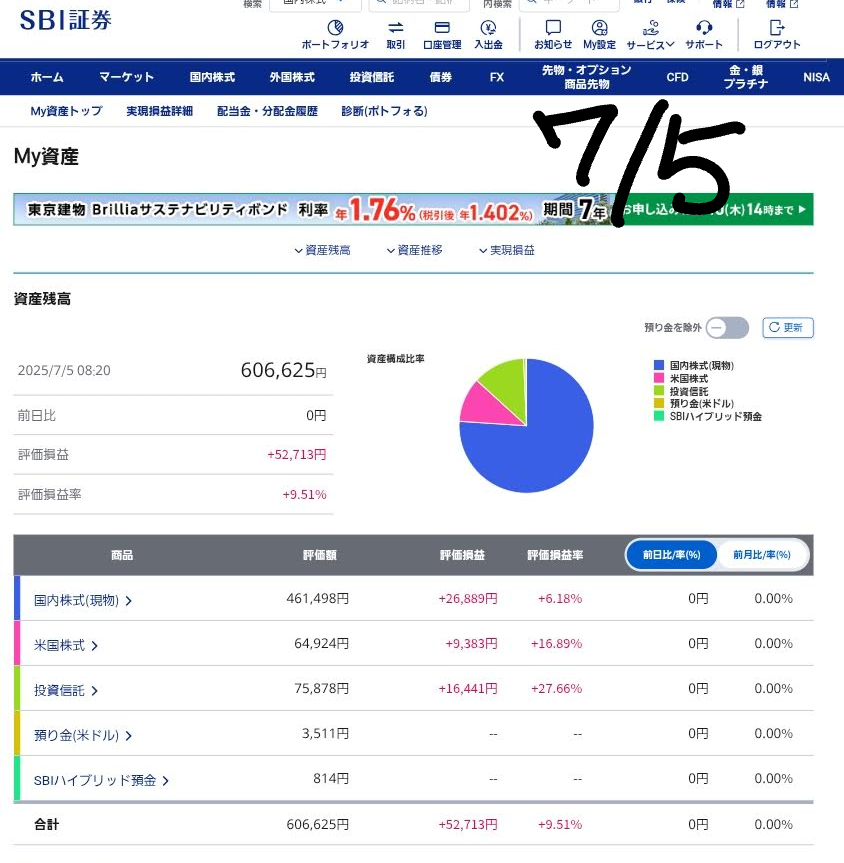The image size is (844, 863).
Task: Open マーケット in main navigation
Action: pos(127,77)
